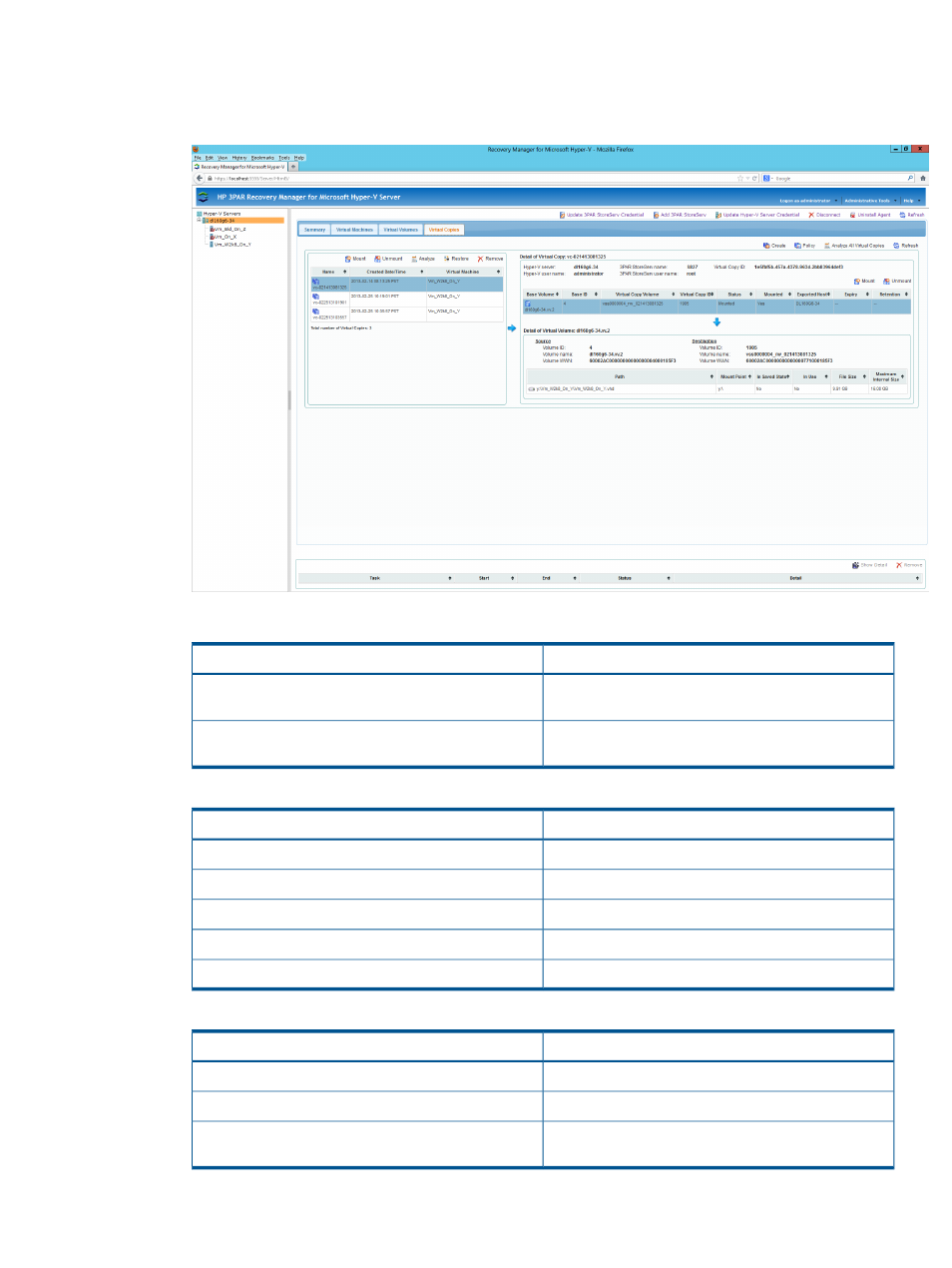Screen dimensions: 952x1268
Task: Click the Remove icon in the task panel
Action: coord(899,565)
